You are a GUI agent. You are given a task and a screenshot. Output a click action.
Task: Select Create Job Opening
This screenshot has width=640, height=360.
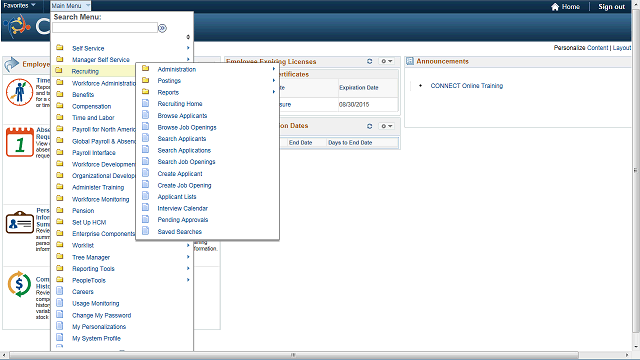click(x=184, y=185)
